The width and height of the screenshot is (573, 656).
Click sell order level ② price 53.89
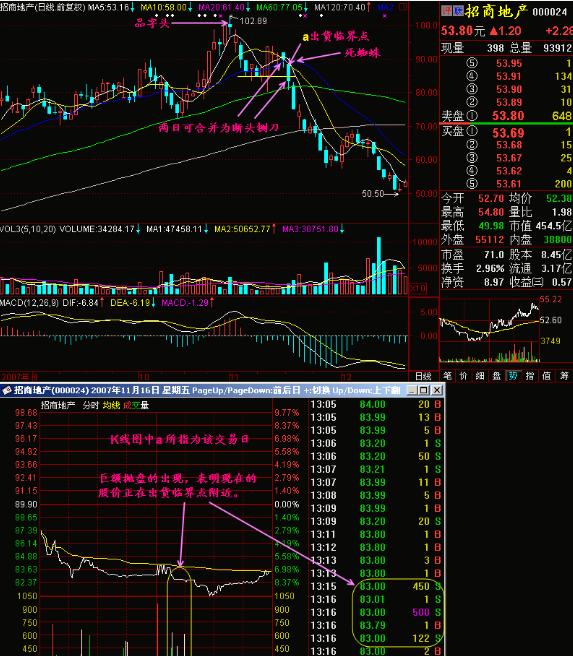click(509, 102)
